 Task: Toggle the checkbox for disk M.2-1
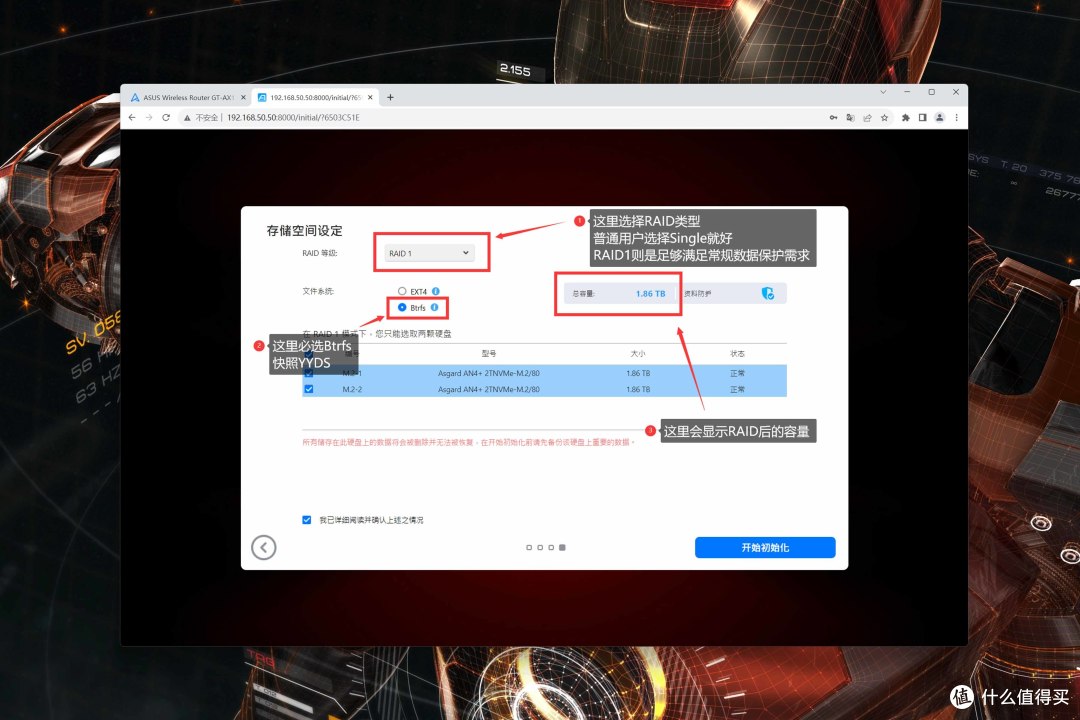309,373
